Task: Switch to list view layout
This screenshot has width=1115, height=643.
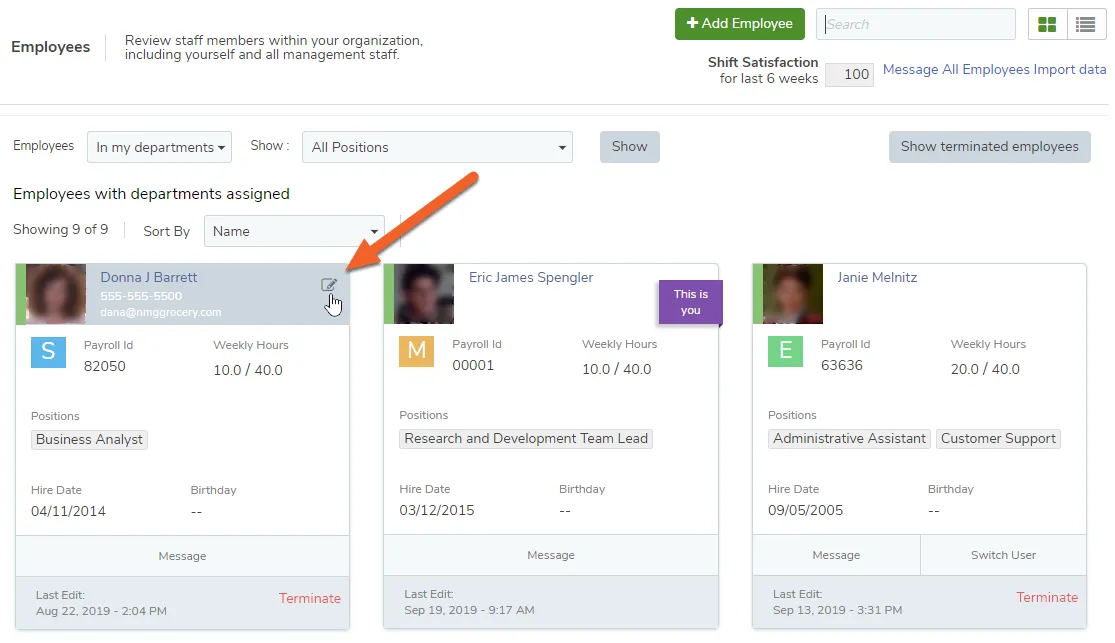Action: point(1085,24)
